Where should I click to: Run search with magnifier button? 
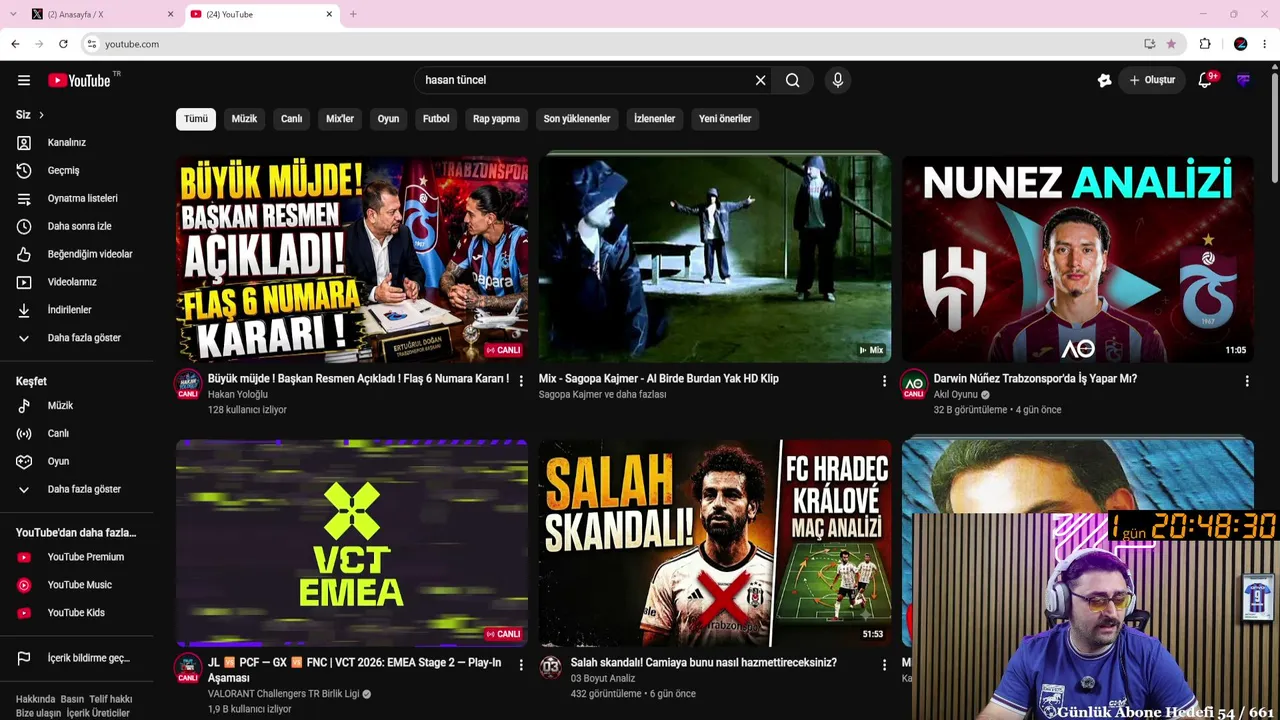tap(793, 80)
